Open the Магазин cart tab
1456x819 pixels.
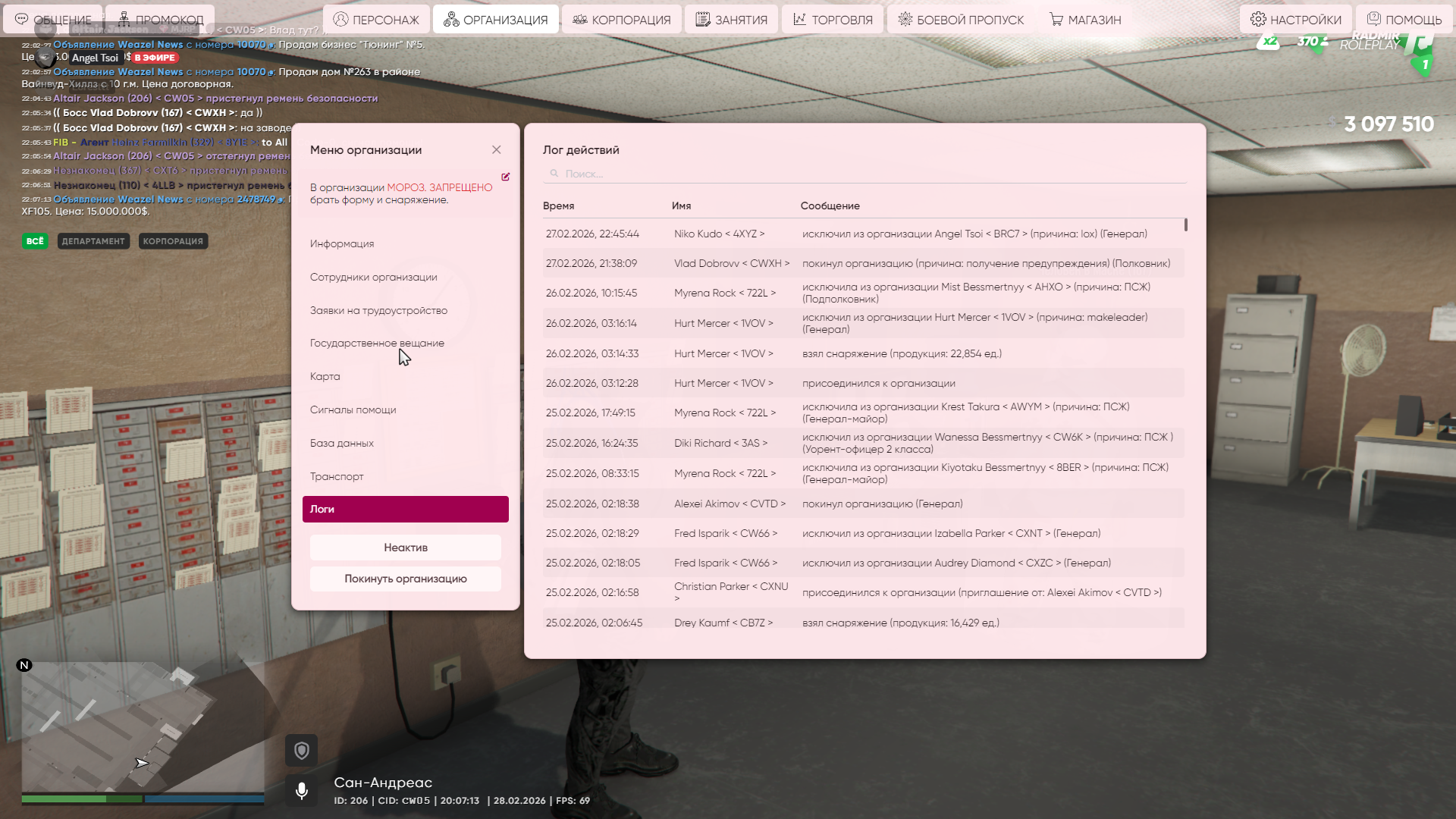(x=1084, y=20)
